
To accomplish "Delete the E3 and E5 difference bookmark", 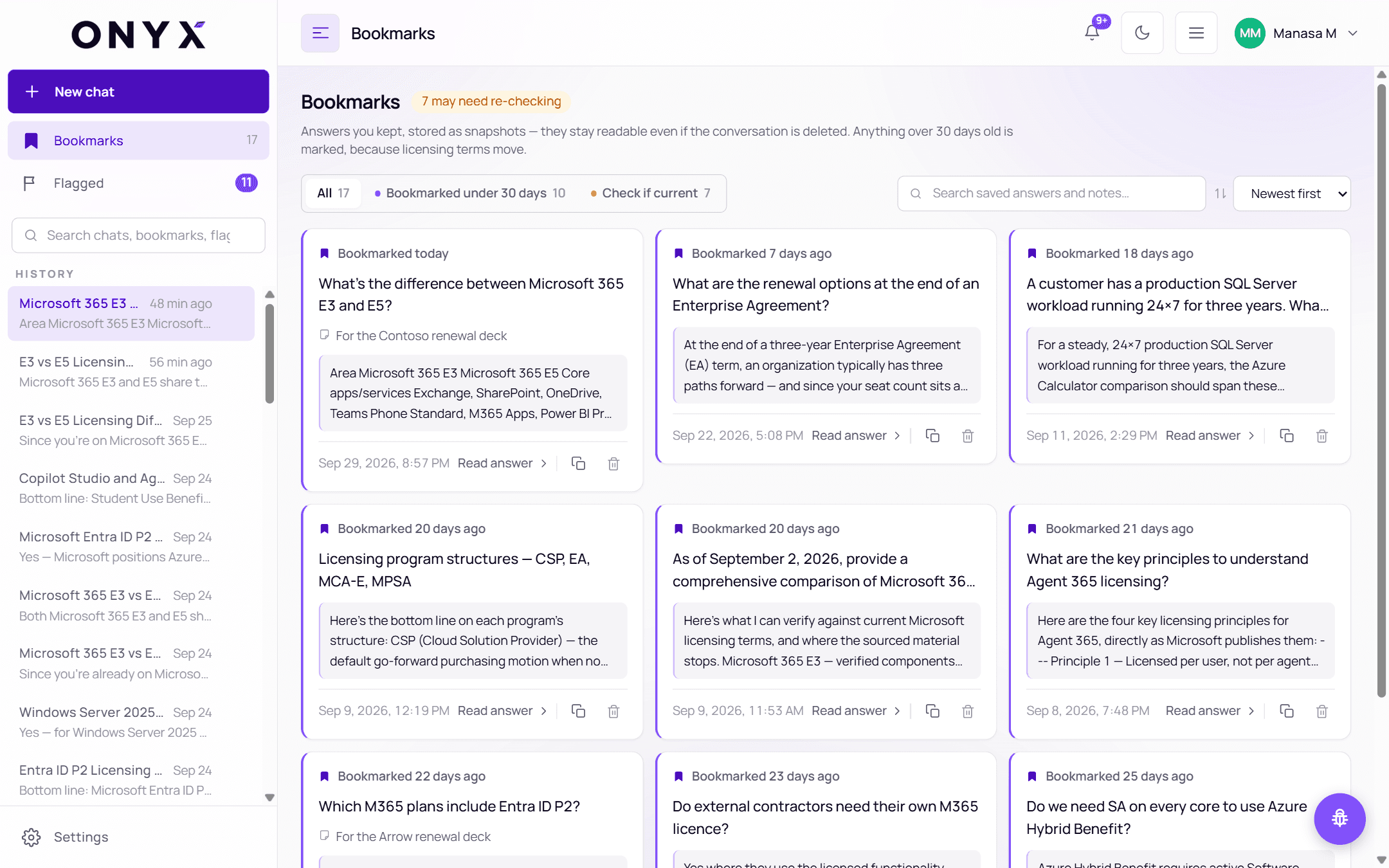I will 613,464.
